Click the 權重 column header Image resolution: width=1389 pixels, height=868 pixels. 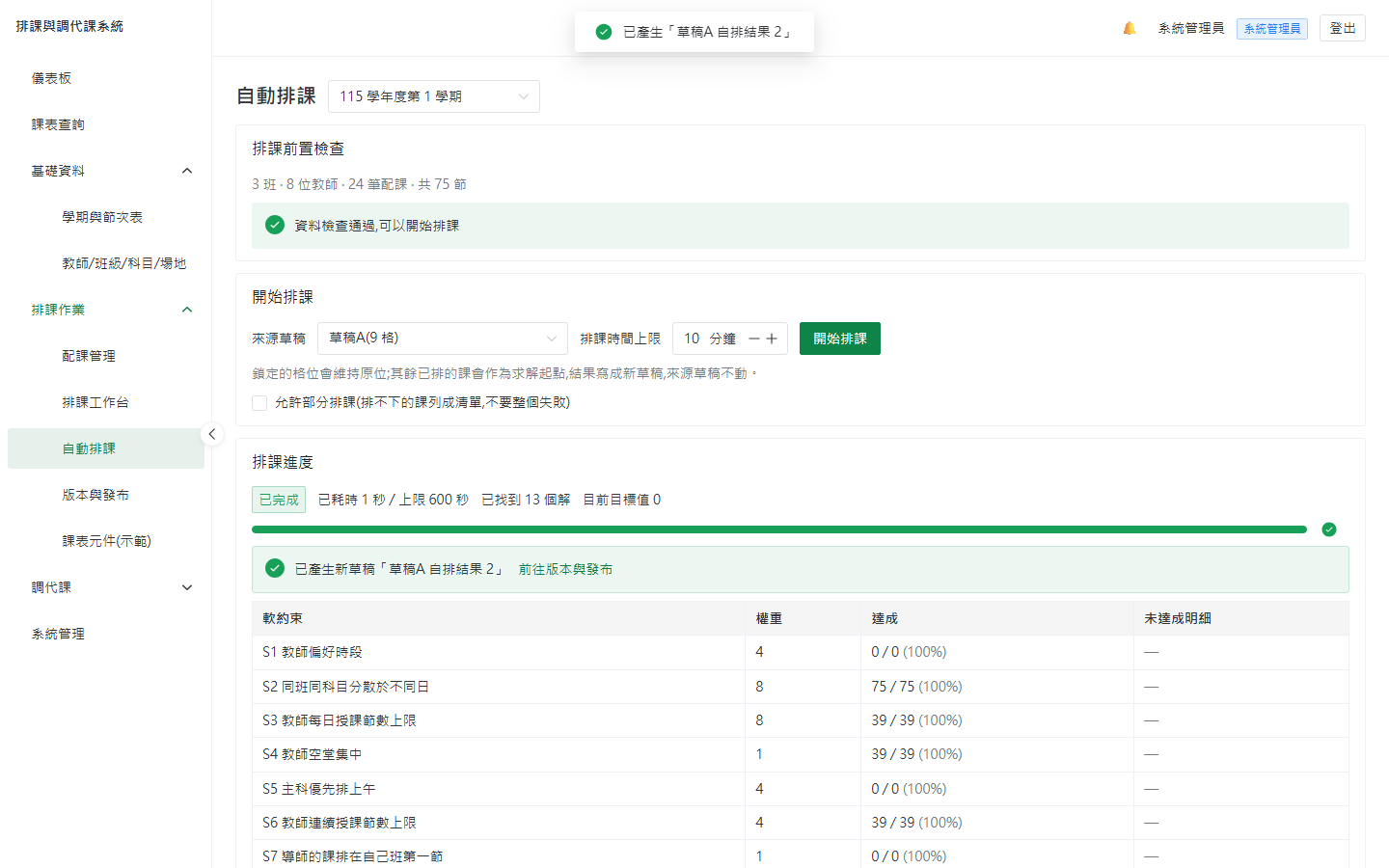[803, 618]
